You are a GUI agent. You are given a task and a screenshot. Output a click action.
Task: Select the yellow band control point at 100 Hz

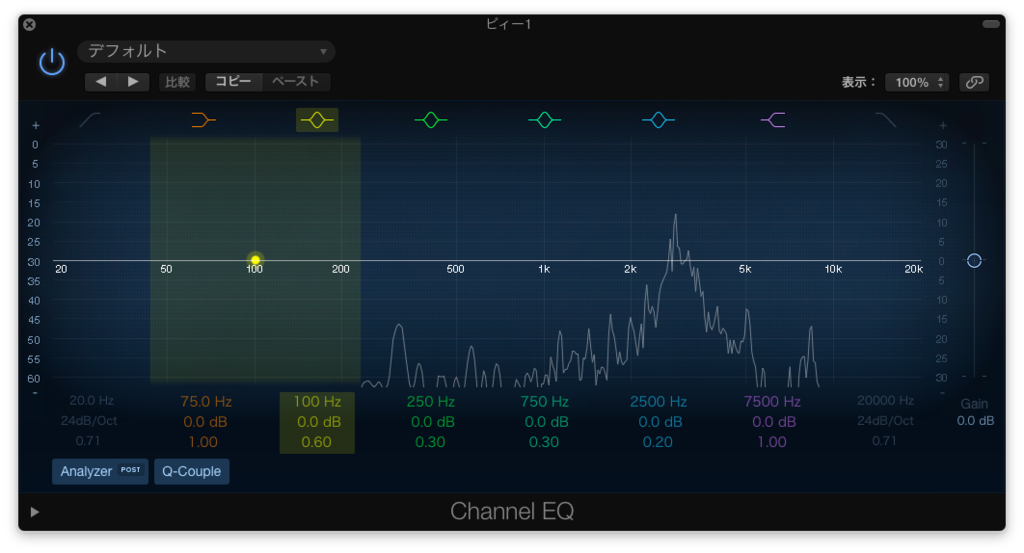(x=255, y=260)
